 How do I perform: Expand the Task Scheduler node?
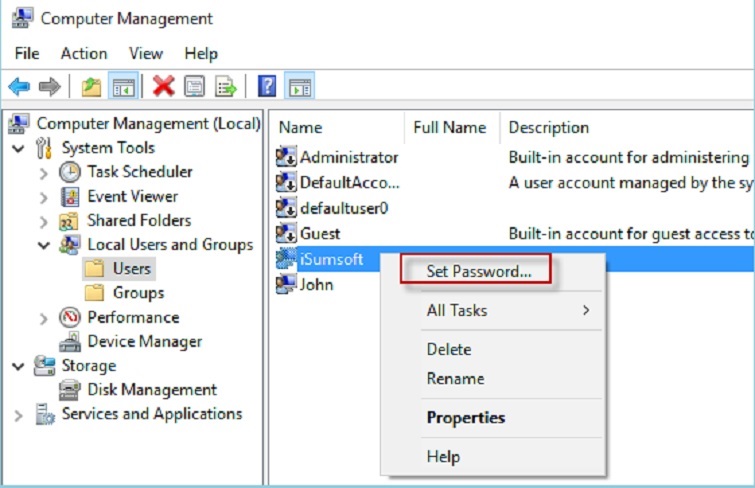click(43, 173)
